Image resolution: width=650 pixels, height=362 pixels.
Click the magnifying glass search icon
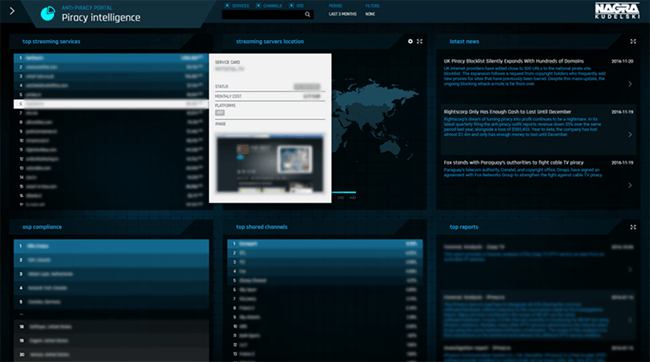pyautogui.click(x=308, y=15)
